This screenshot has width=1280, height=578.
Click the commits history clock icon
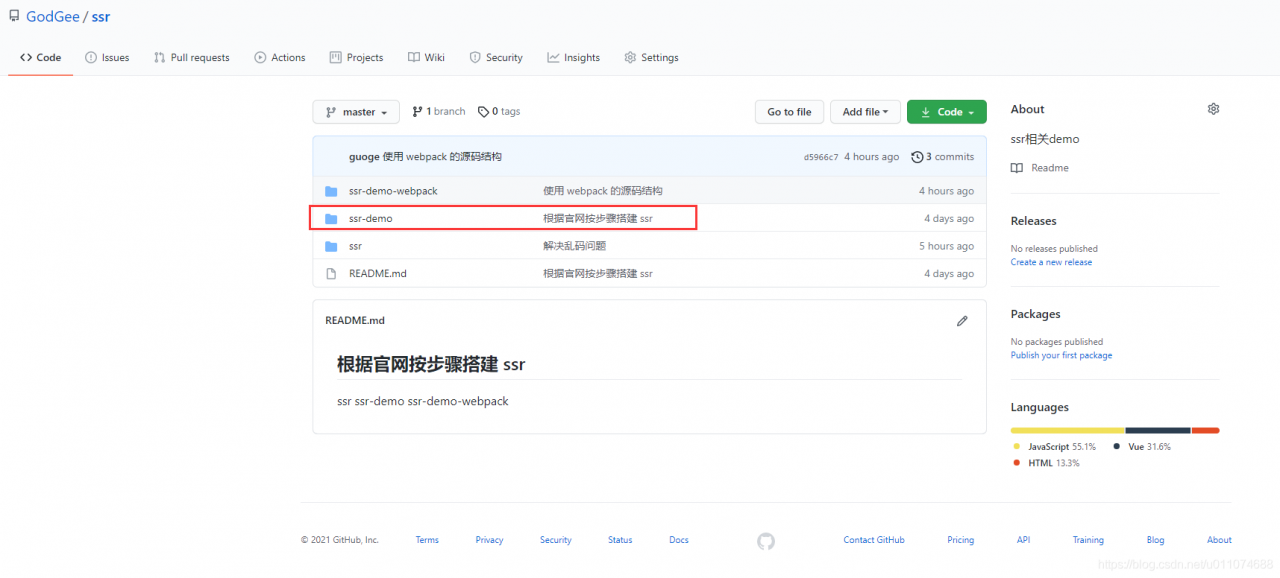[917, 157]
